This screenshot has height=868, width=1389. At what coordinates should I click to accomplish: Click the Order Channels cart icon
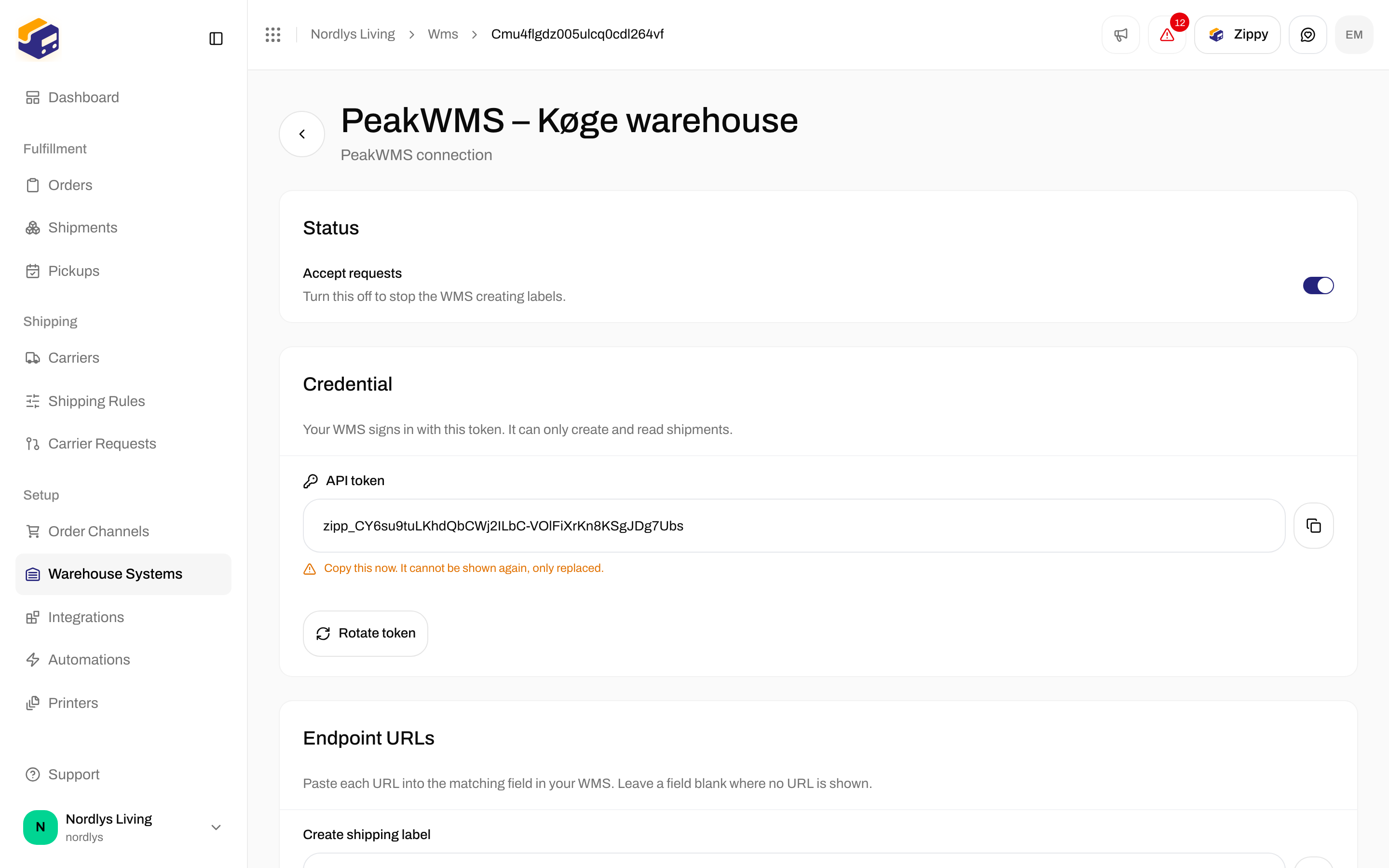tap(33, 531)
